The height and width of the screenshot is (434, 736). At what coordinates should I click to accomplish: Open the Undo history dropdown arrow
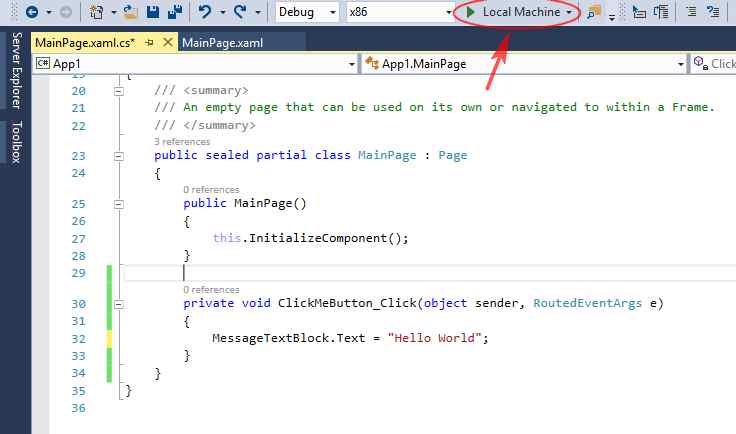pos(222,12)
